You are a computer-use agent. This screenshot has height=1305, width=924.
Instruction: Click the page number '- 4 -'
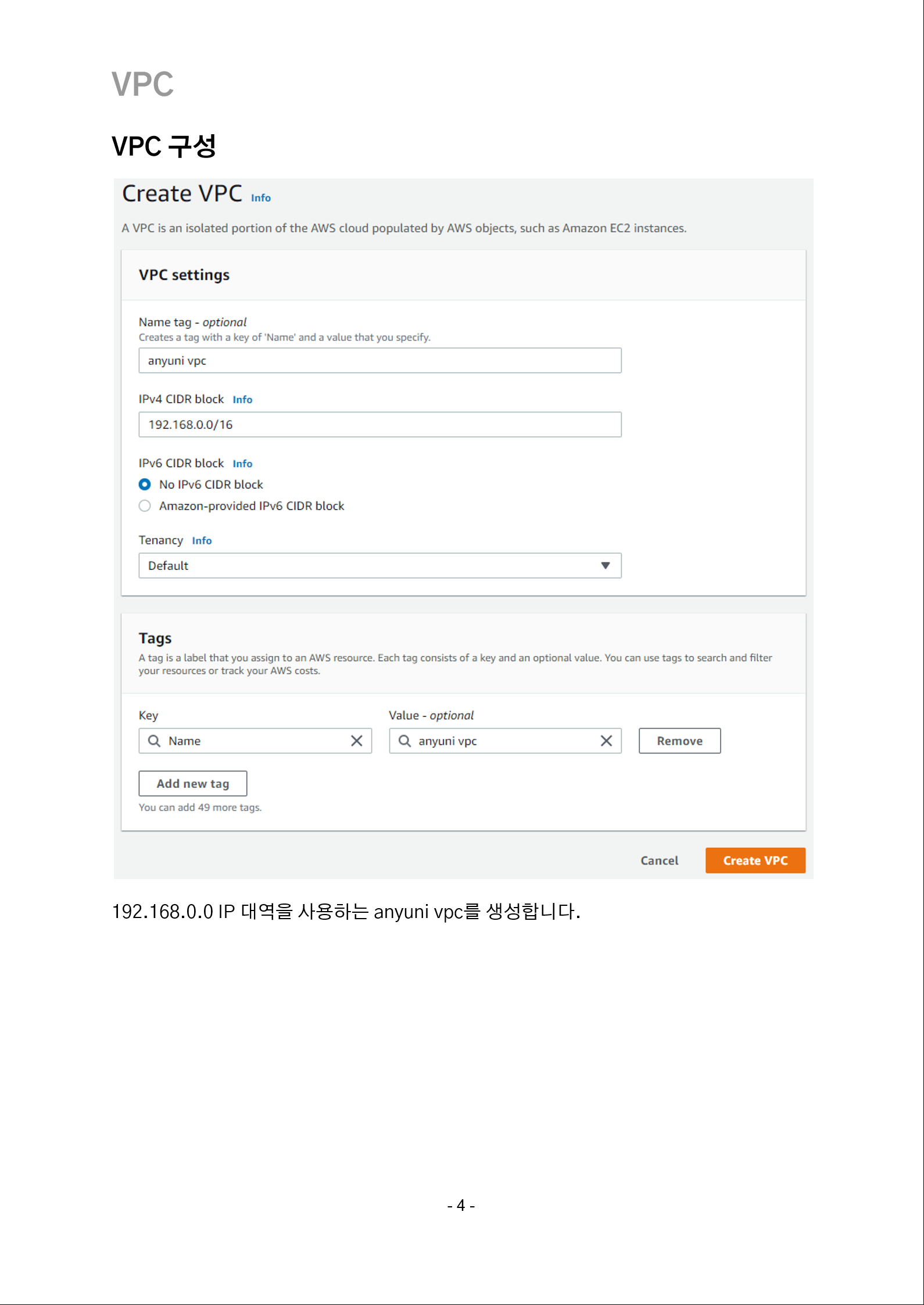click(x=461, y=1206)
